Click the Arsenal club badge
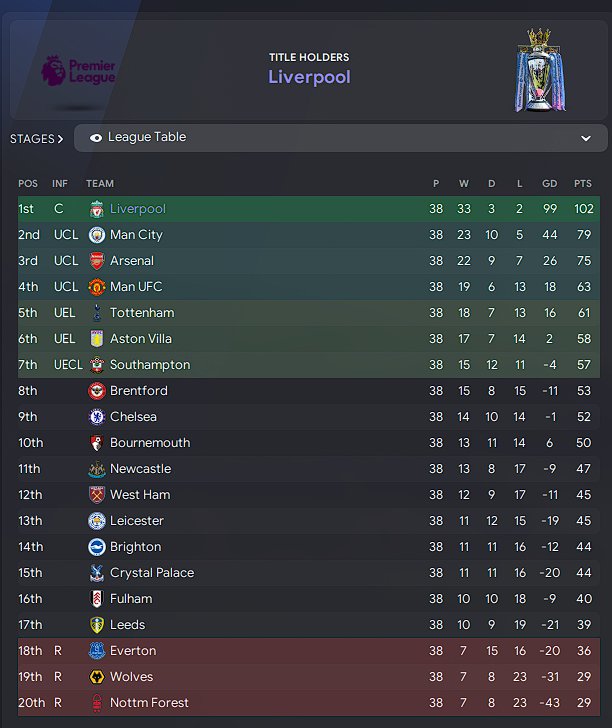Screen dimensions: 612x728 pos(96,261)
